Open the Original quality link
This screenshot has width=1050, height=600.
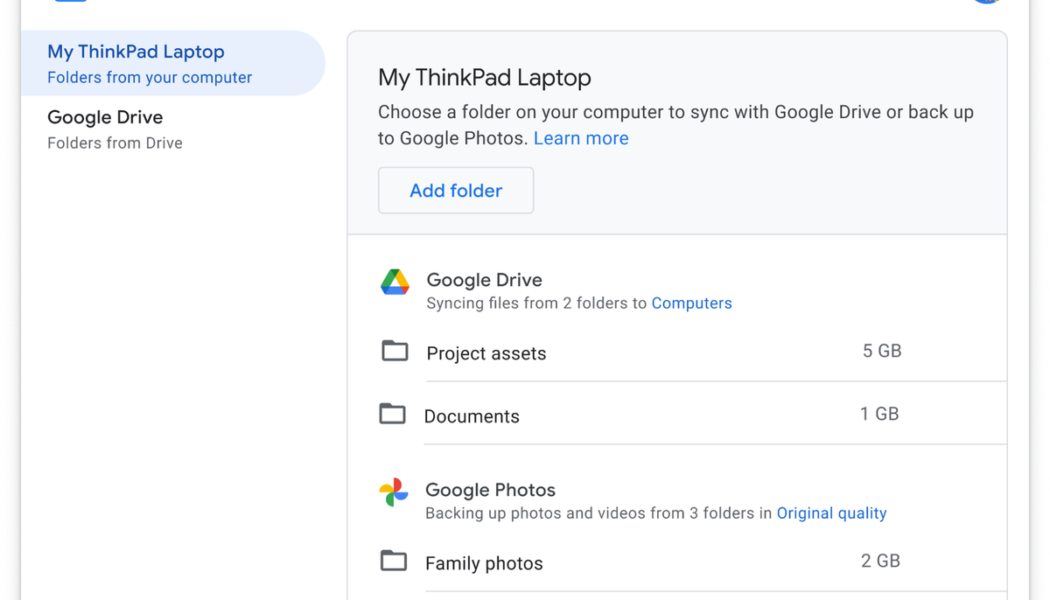(831, 513)
